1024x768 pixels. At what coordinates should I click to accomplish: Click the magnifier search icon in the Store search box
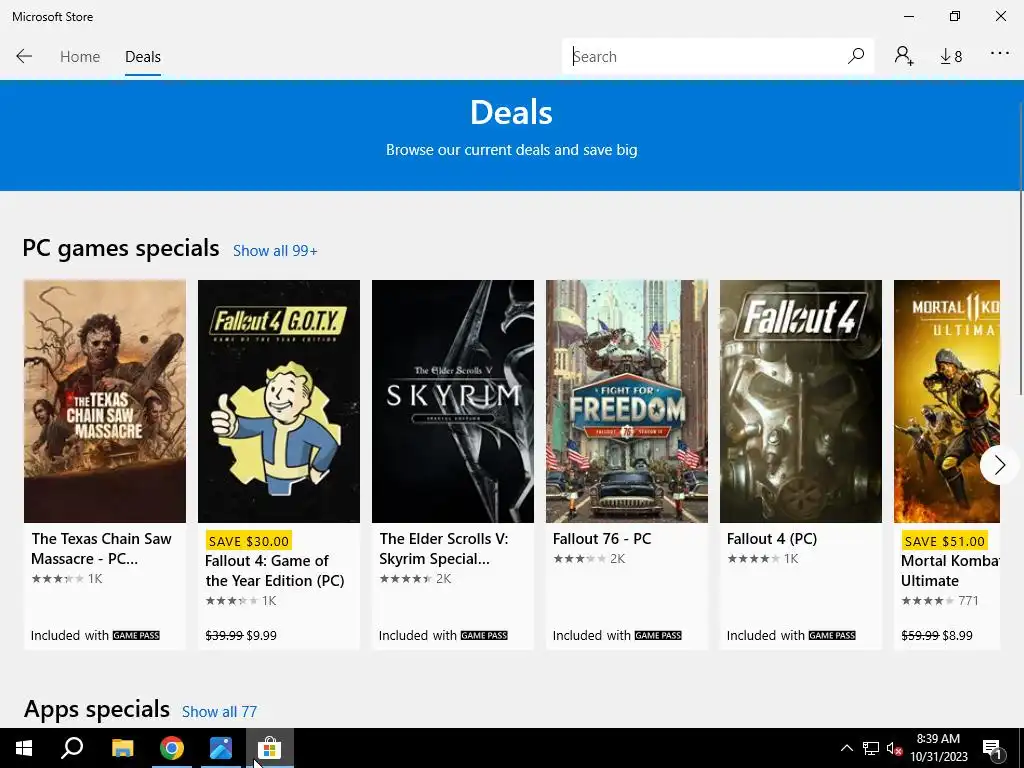pos(856,56)
